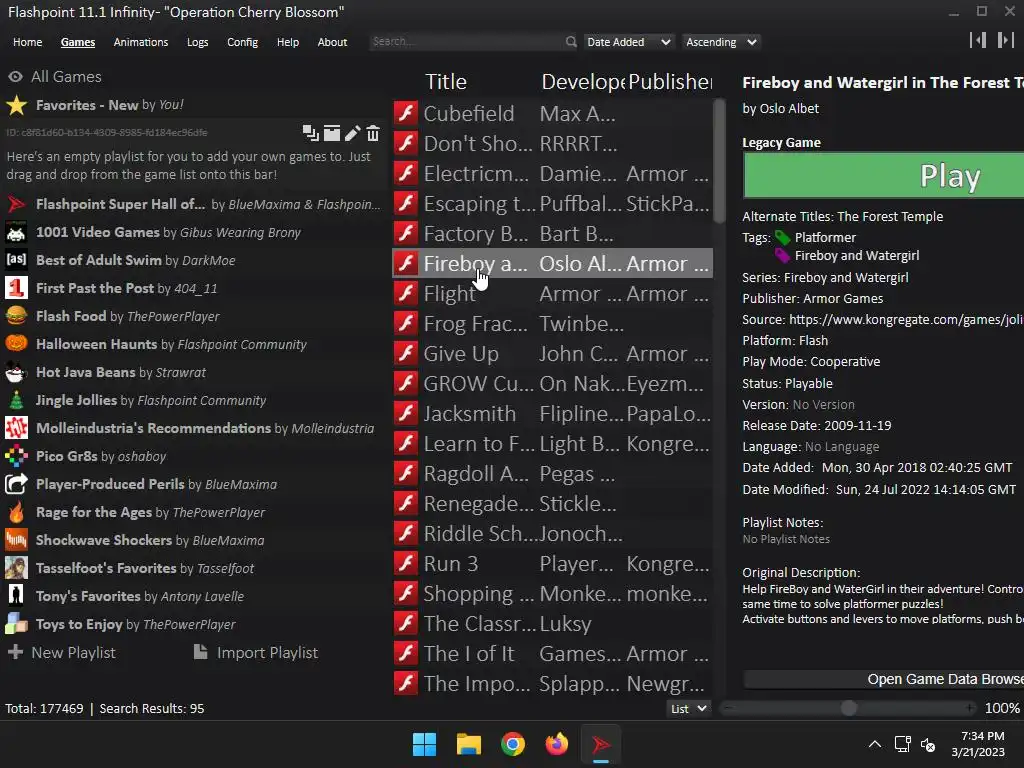The image size is (1024, 768).
Task: Open the Firefox taskbar icon
Action: 556,744
